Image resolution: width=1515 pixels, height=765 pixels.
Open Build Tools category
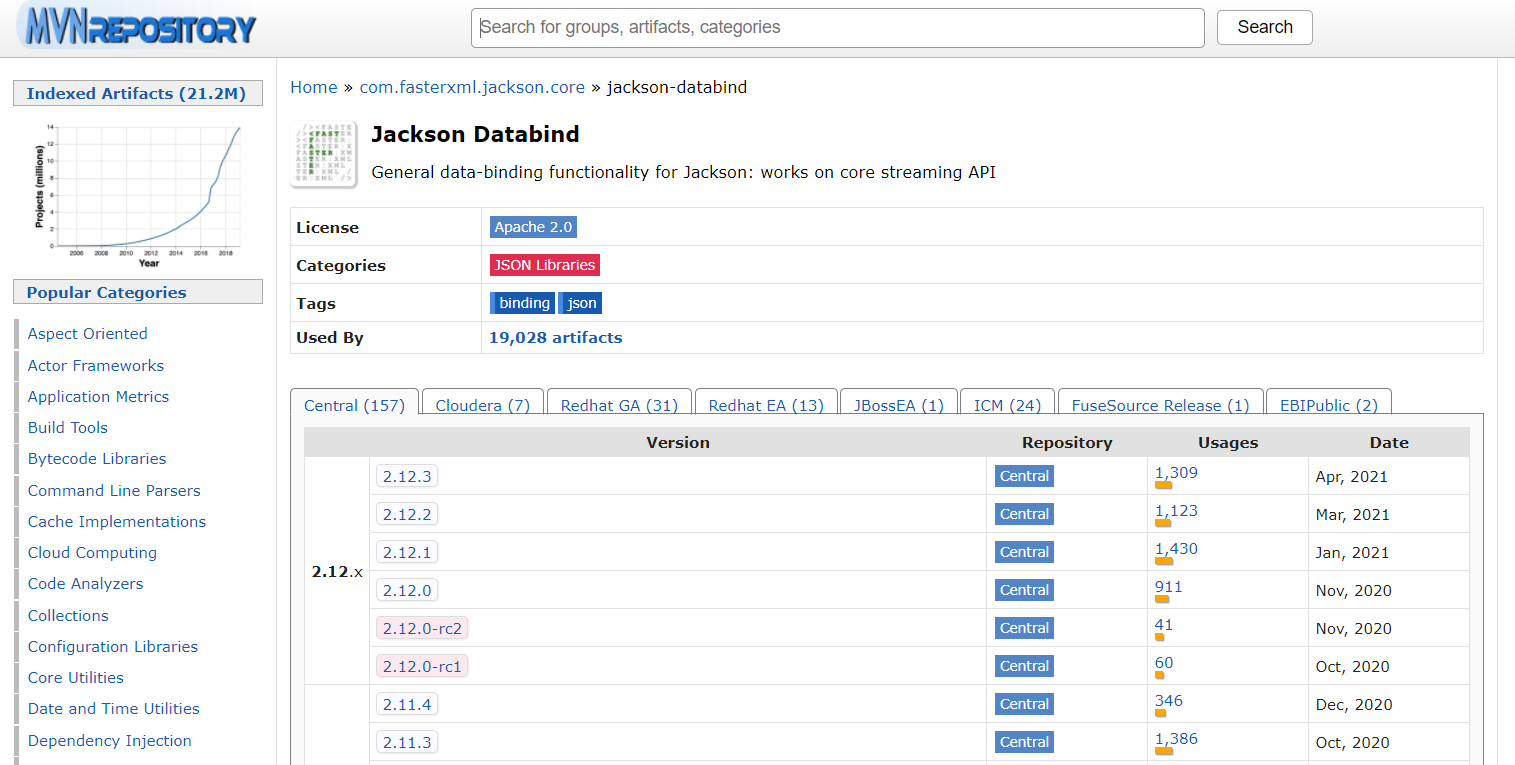(x=68, y=428)
